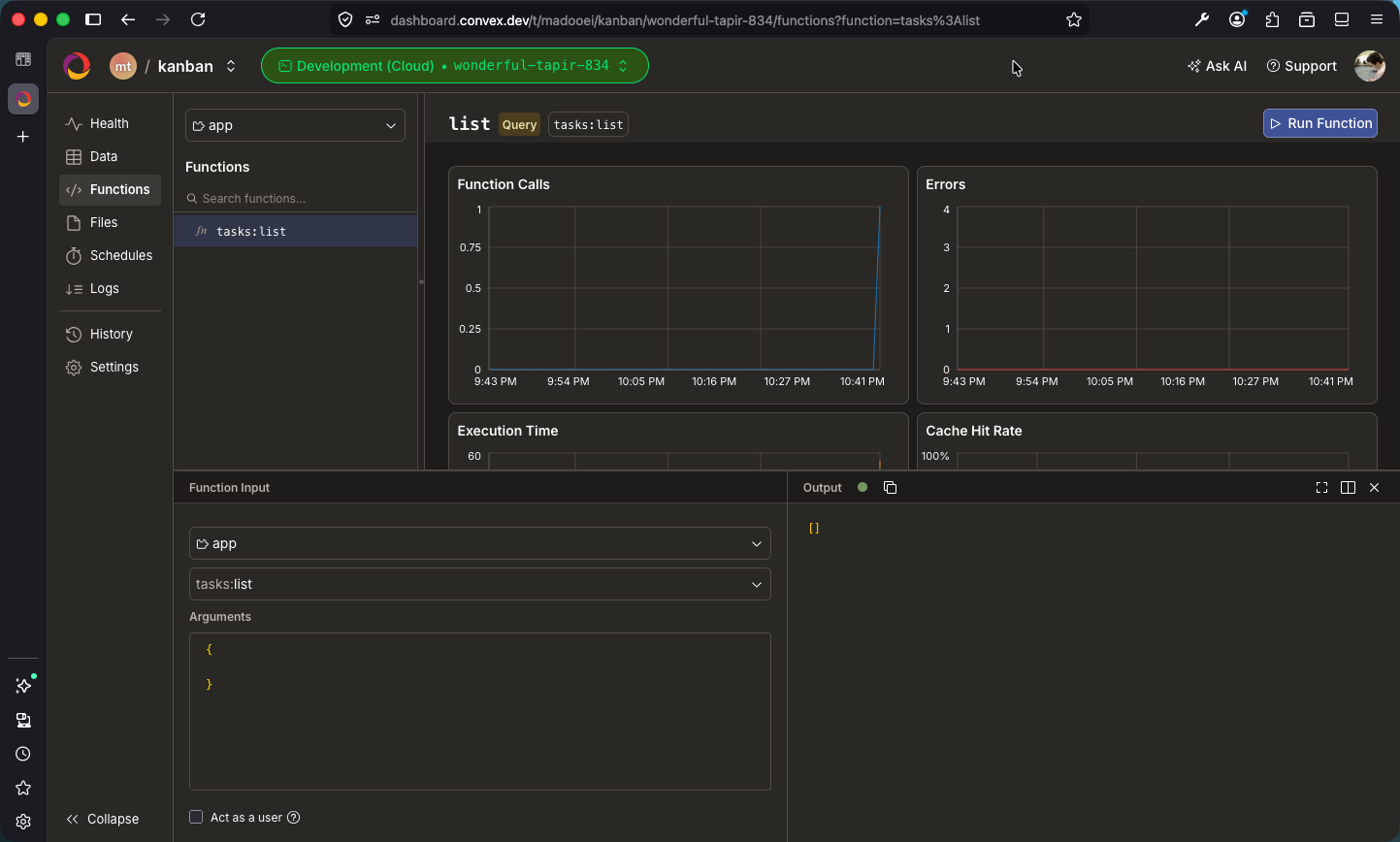This screenshot has width=1400, height=842.
Task: Go to the Health page
Action: tap(110, 123)
